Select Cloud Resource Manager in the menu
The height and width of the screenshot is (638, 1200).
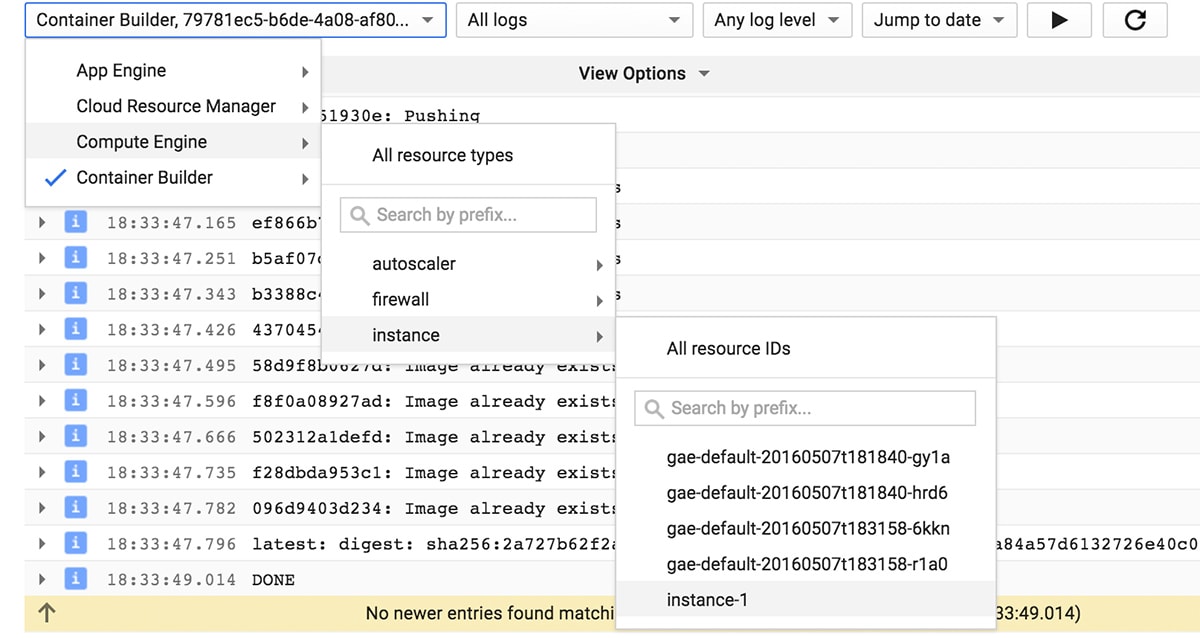coord(173,106)
